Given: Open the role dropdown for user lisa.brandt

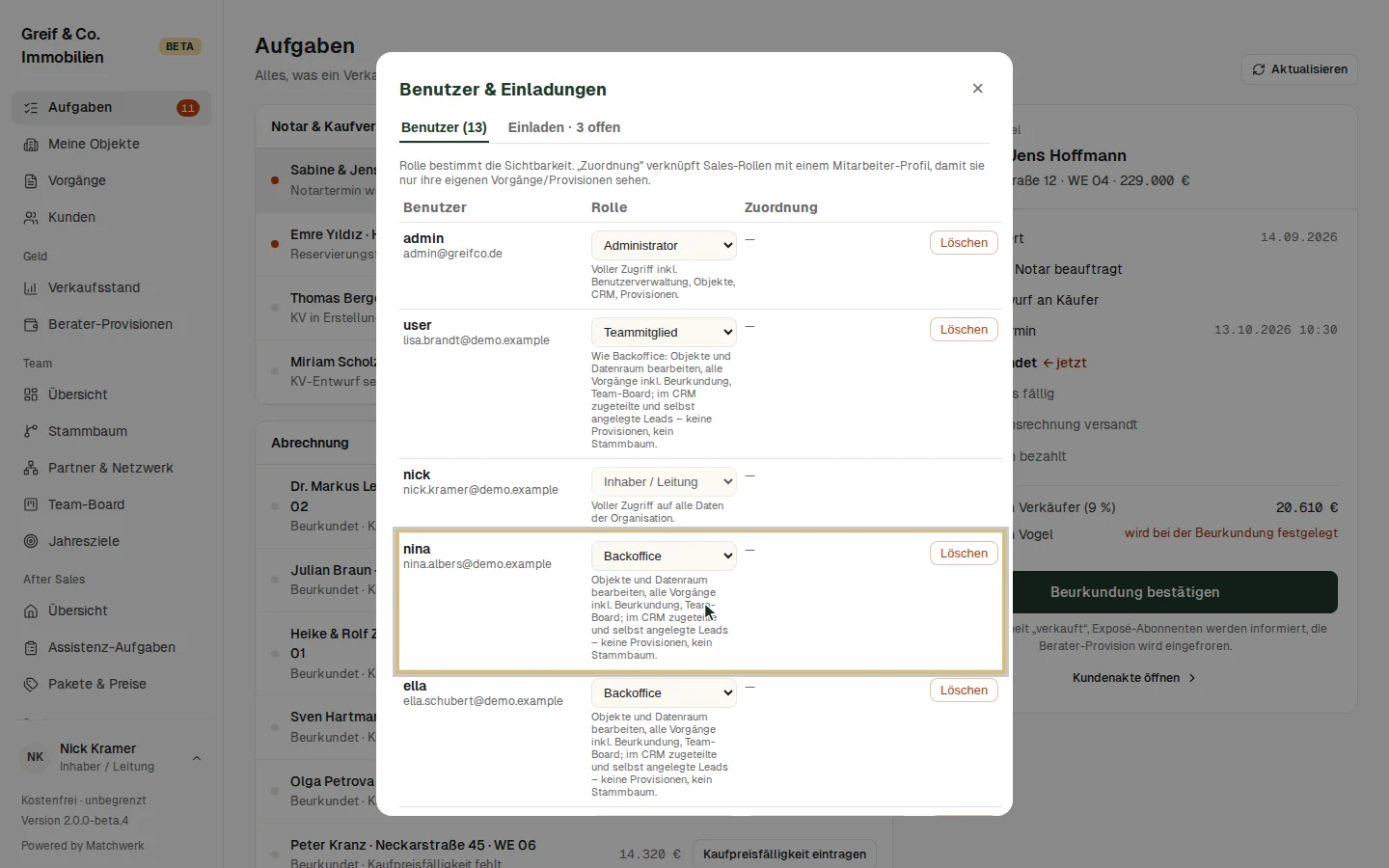Looking at the screenshot, I should (x=664, y=333).
